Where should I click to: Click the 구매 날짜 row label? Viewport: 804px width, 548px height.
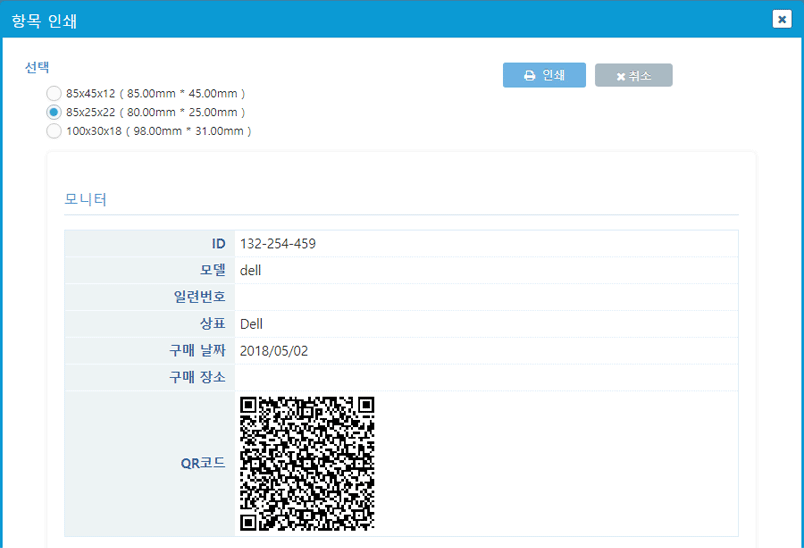197,351
